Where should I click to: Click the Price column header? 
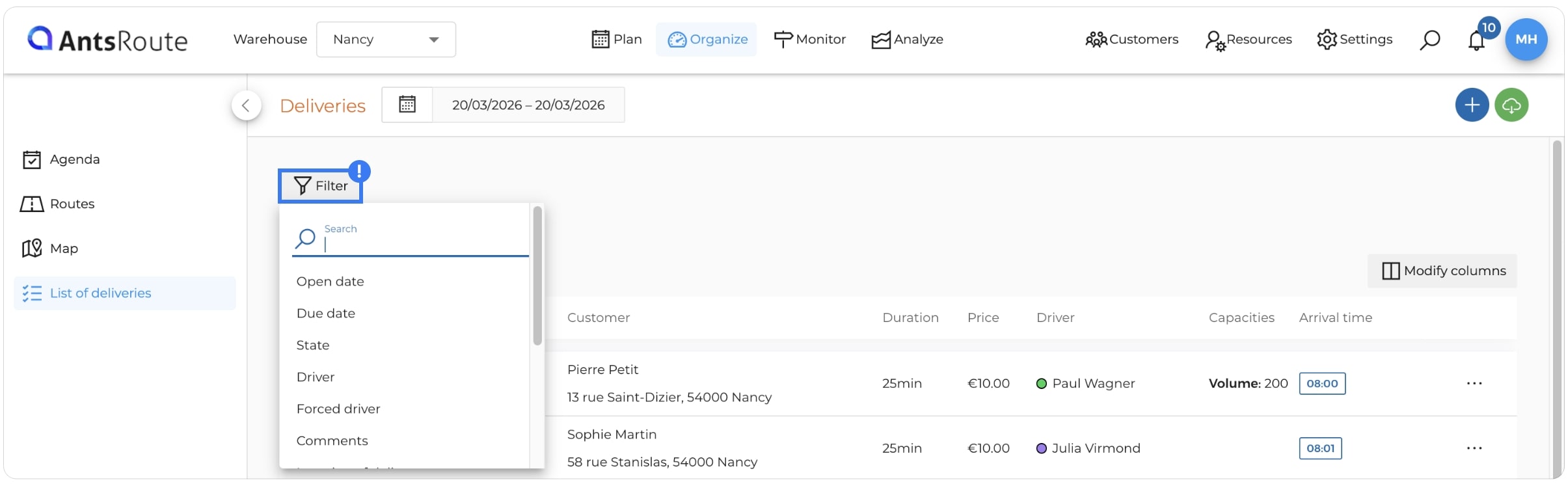(983, 317)
